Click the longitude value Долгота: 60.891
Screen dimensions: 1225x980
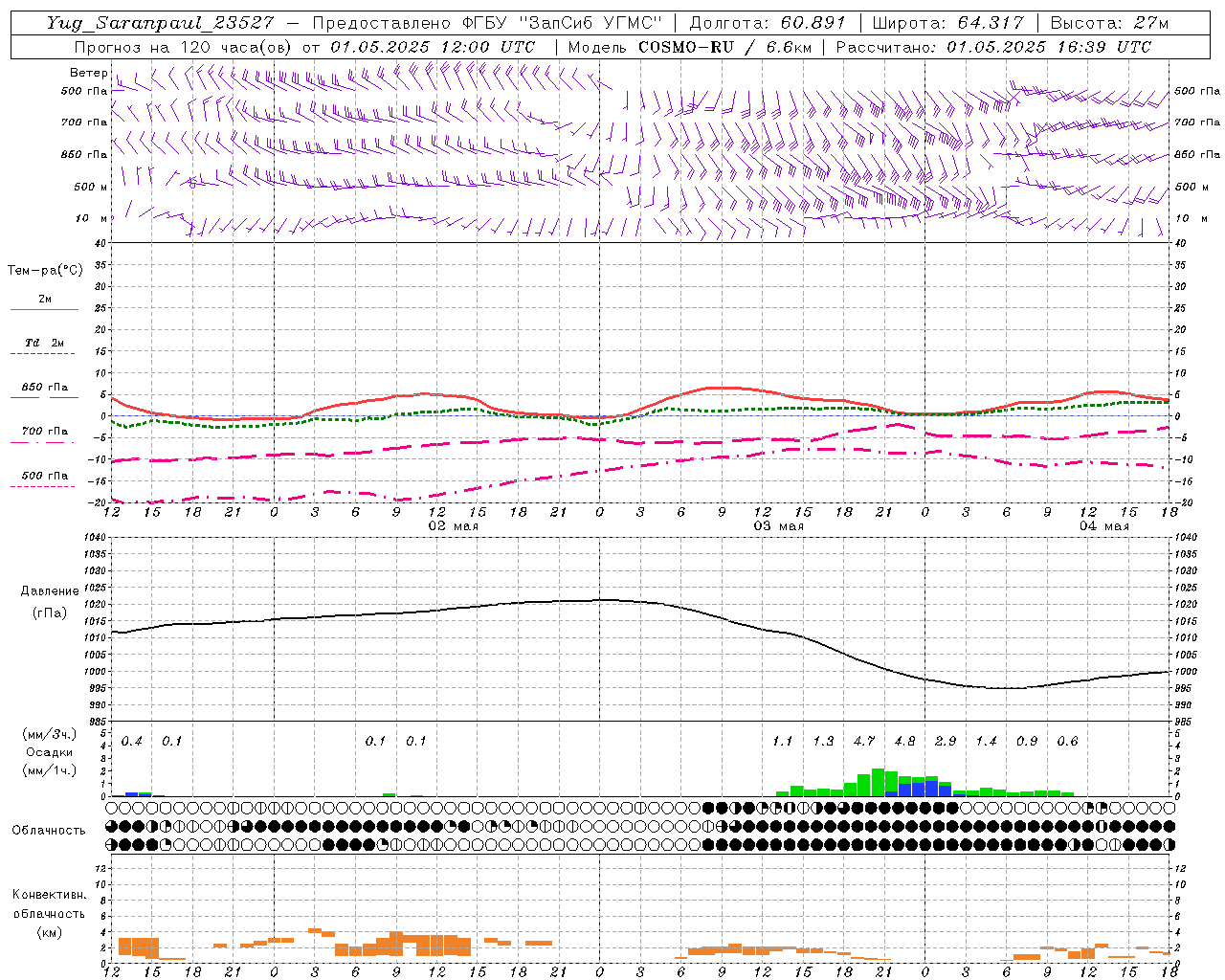coord(768,23)
